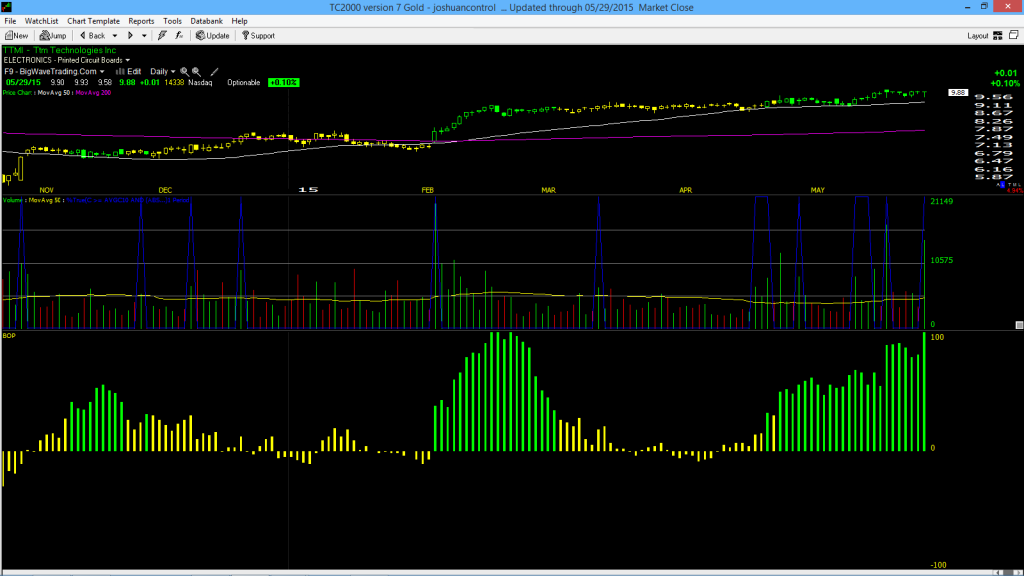Expand the ELECTRONICS - Printed Circuit Boards dropdown

coord(127,60)
